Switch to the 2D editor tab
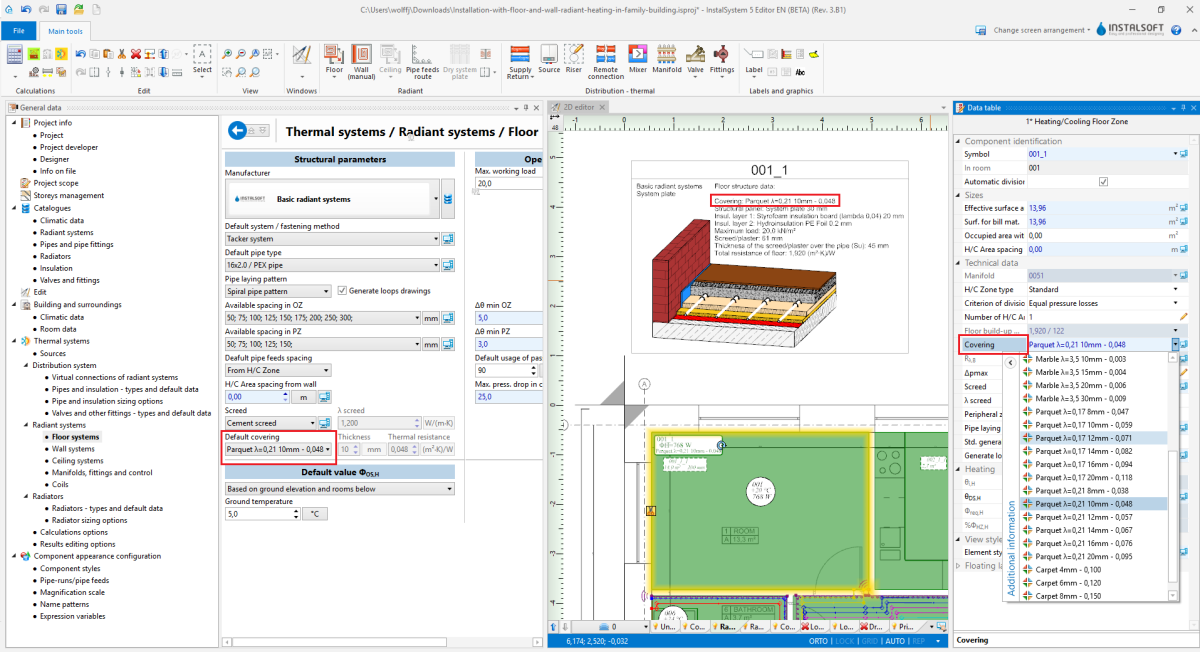Viewport: 1200px width, 652px height. coord(577,107)
